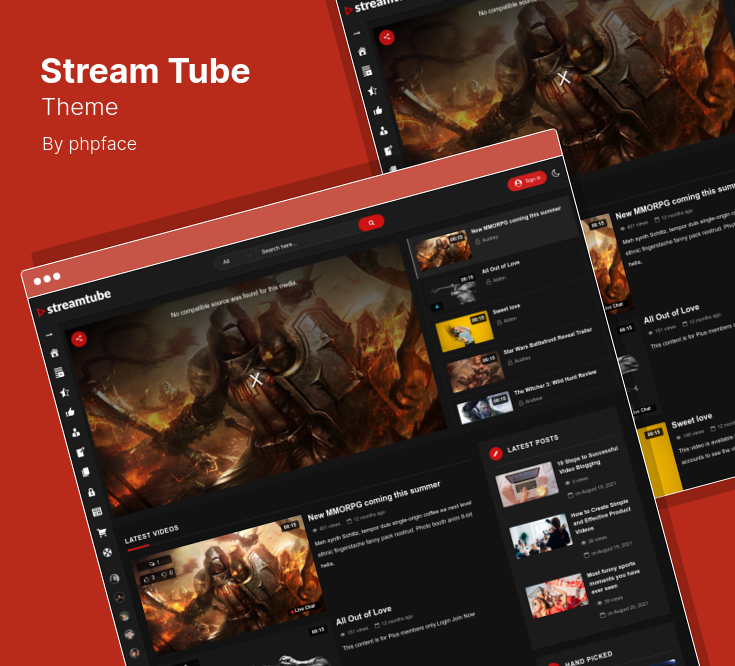Image resolution: width=735 pixels, height=666 pixels.
Task: Open the 'All' category dropdown in search bar
Action: [x=237, y=259]
